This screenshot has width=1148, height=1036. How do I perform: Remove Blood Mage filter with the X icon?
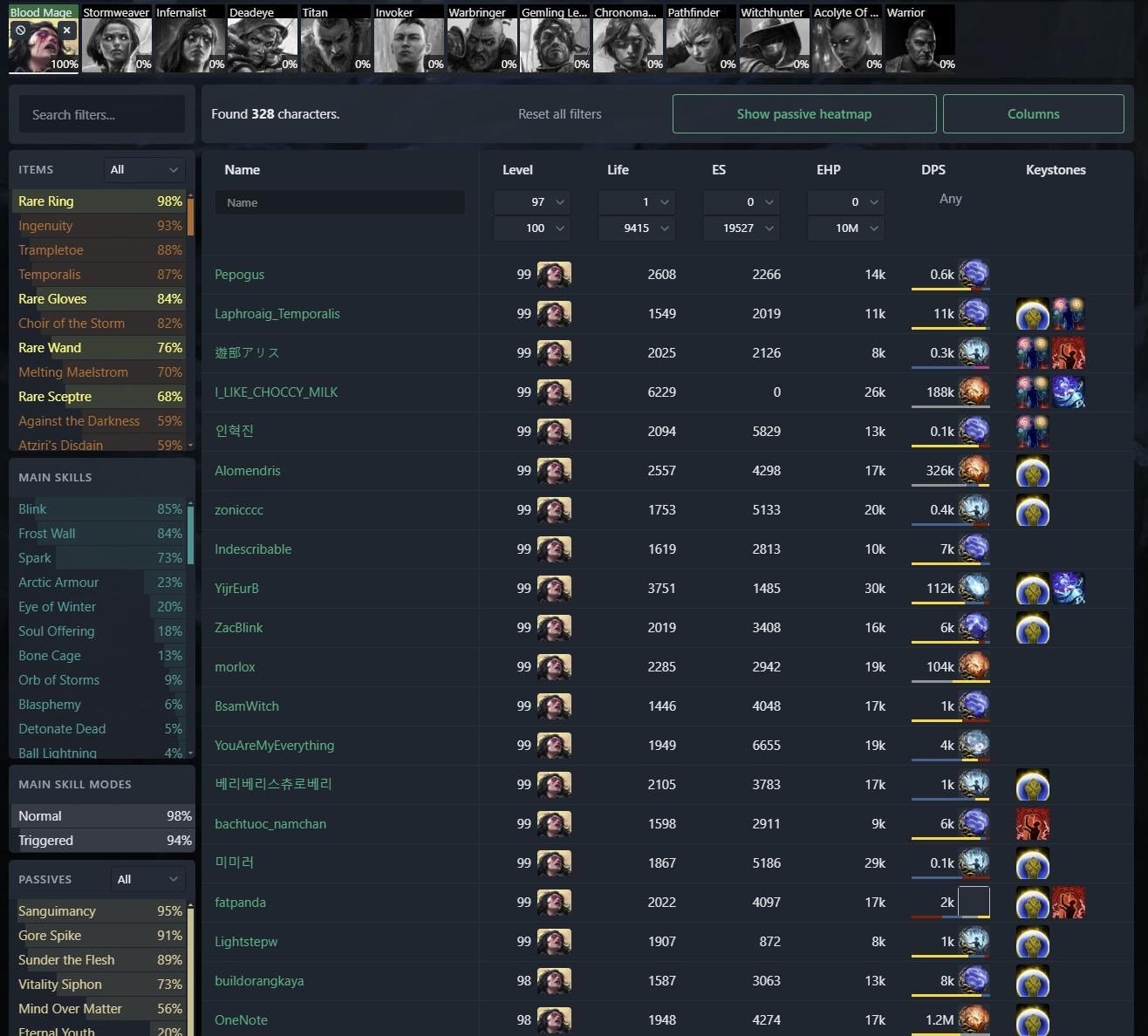[66, 31]
